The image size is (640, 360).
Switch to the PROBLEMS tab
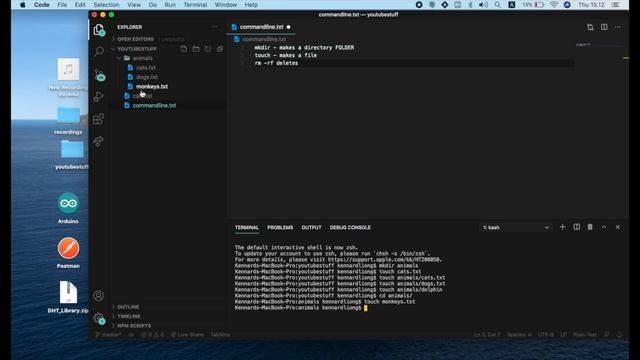tap(280, 227)
